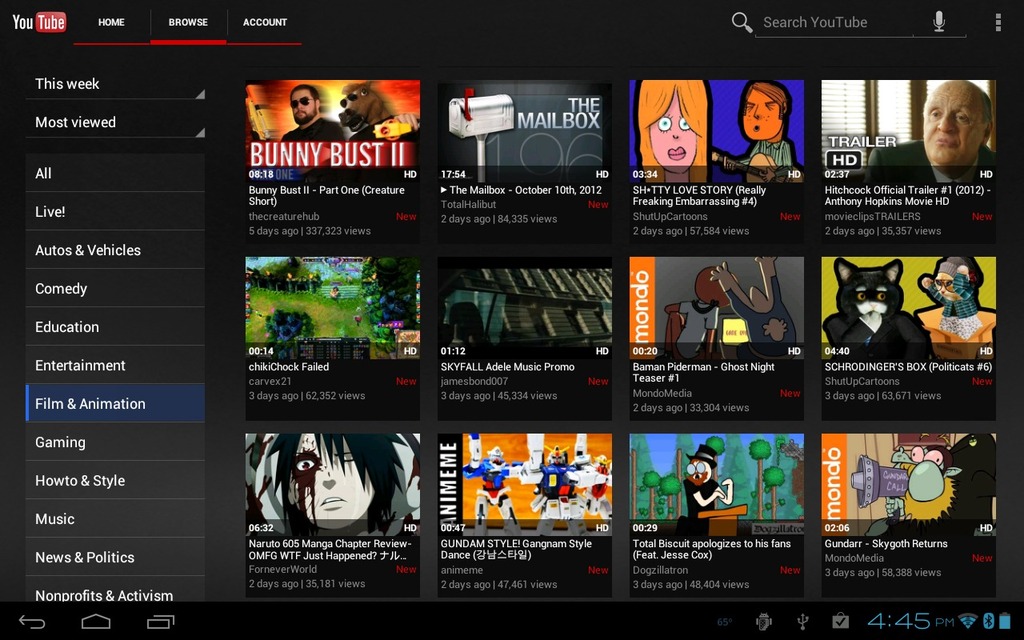The height and width of the screenshot is (640, 1024).
Task: Select the Music category
Action: click(115, 519)
